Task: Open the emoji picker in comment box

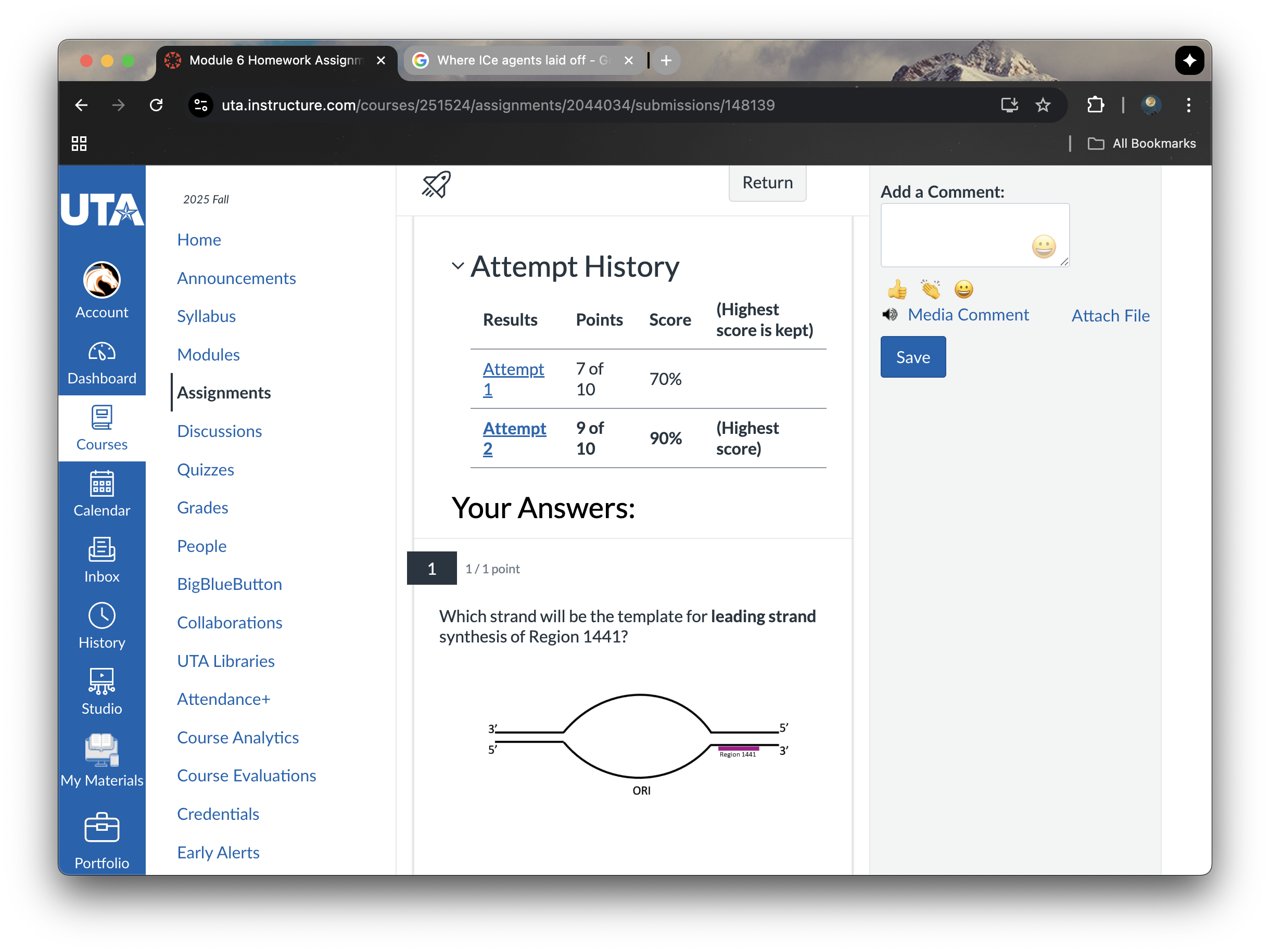Action: pos(1043,247)
